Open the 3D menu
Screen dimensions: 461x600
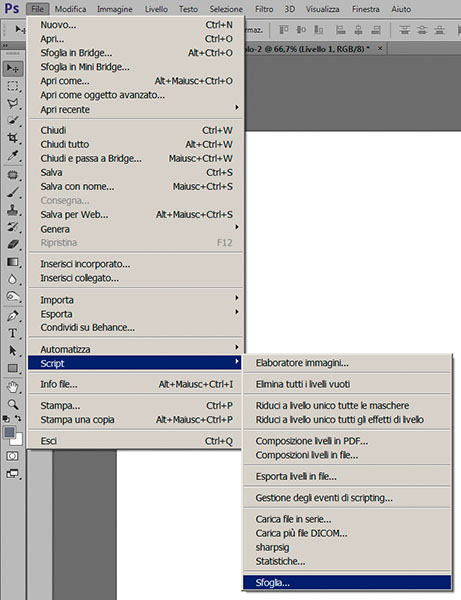pyautogui.click(x=290, y=9)
